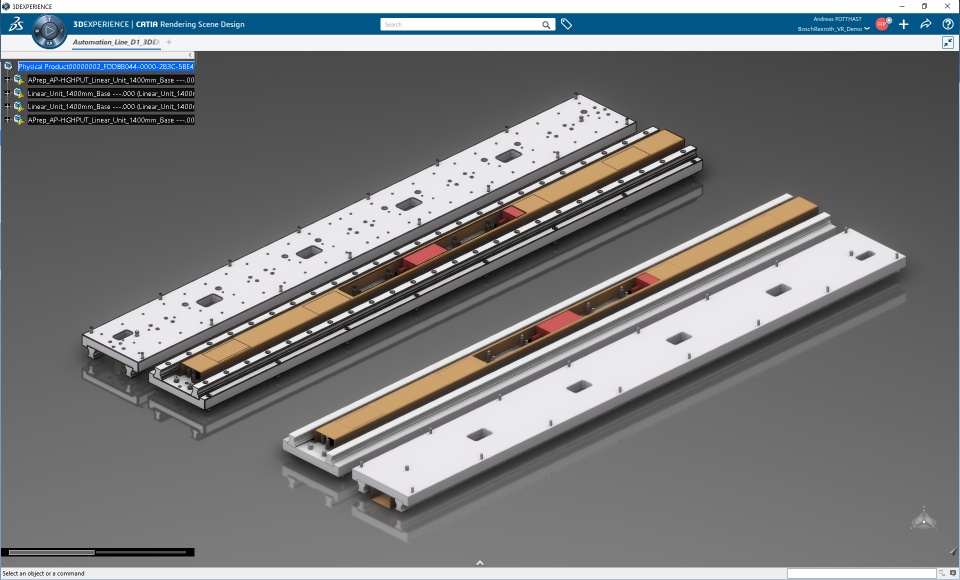Open the 3DS compass logo menu
This screenshot has width=960, height=580.
(16, 24)
